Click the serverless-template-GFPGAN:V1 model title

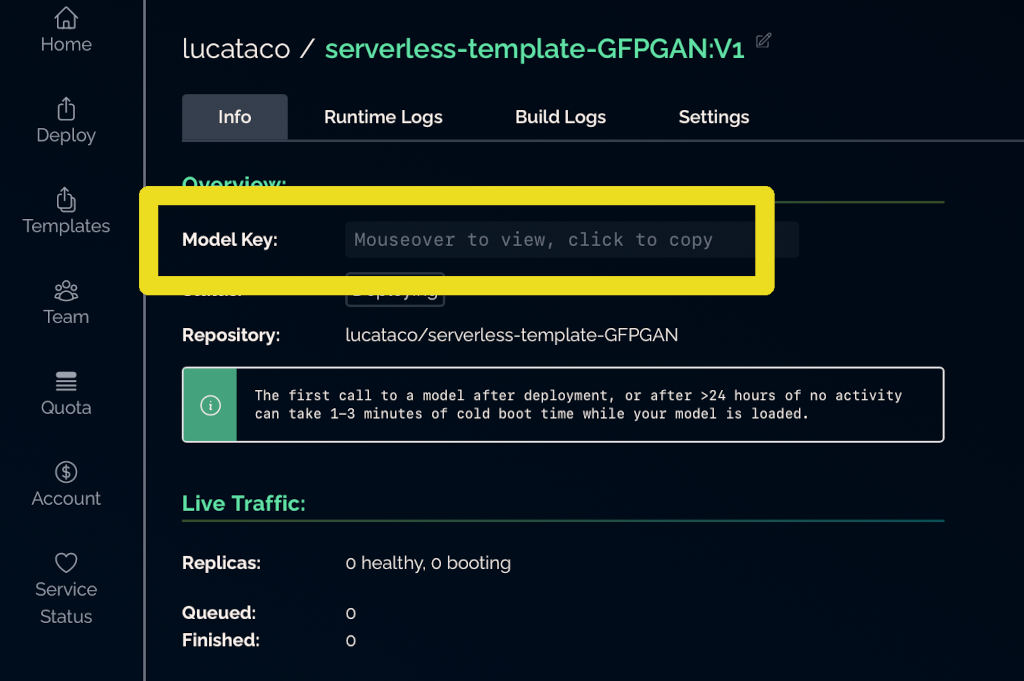point(534,49)
